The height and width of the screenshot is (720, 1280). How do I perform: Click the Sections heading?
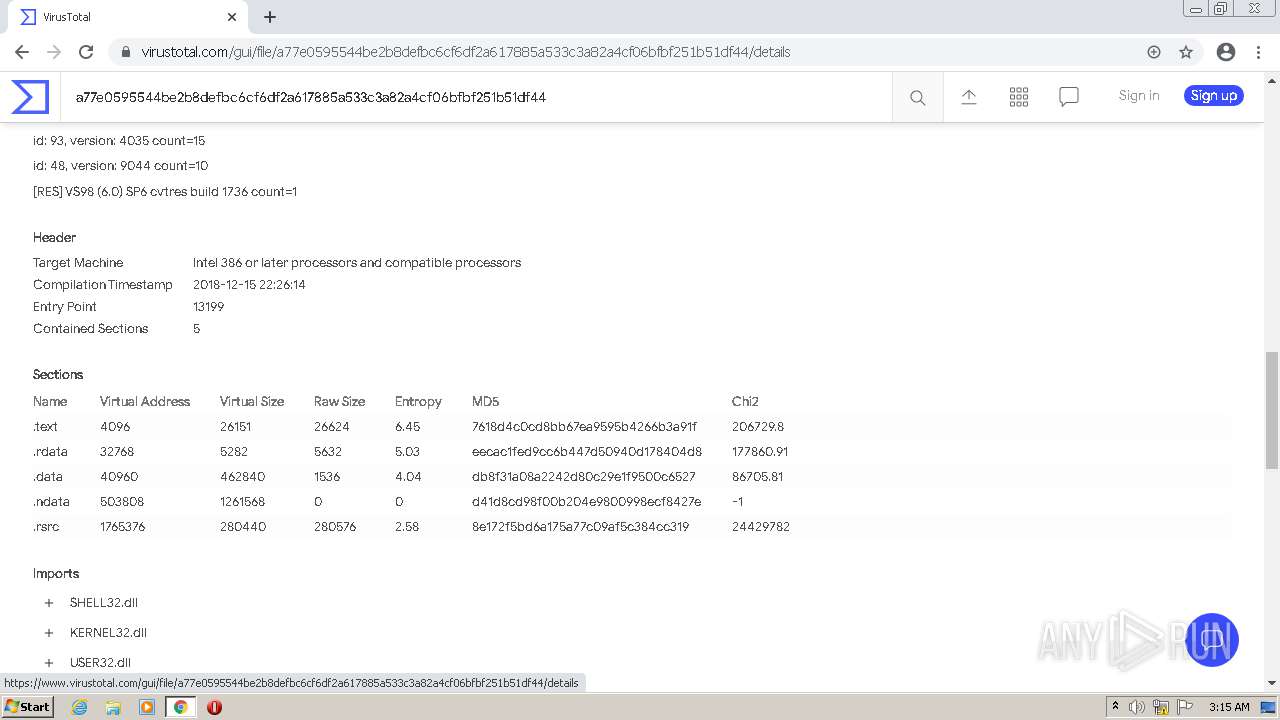coord(58,375)
